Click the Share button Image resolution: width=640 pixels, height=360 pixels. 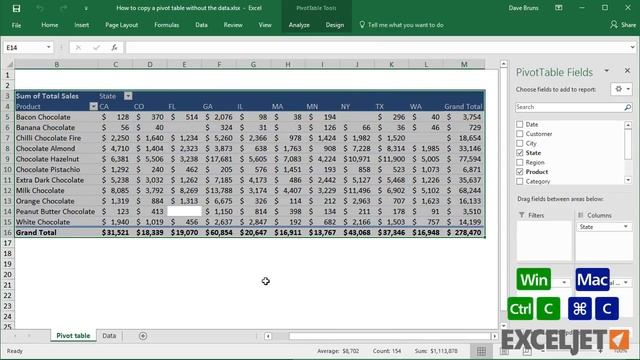coord(623,25)
